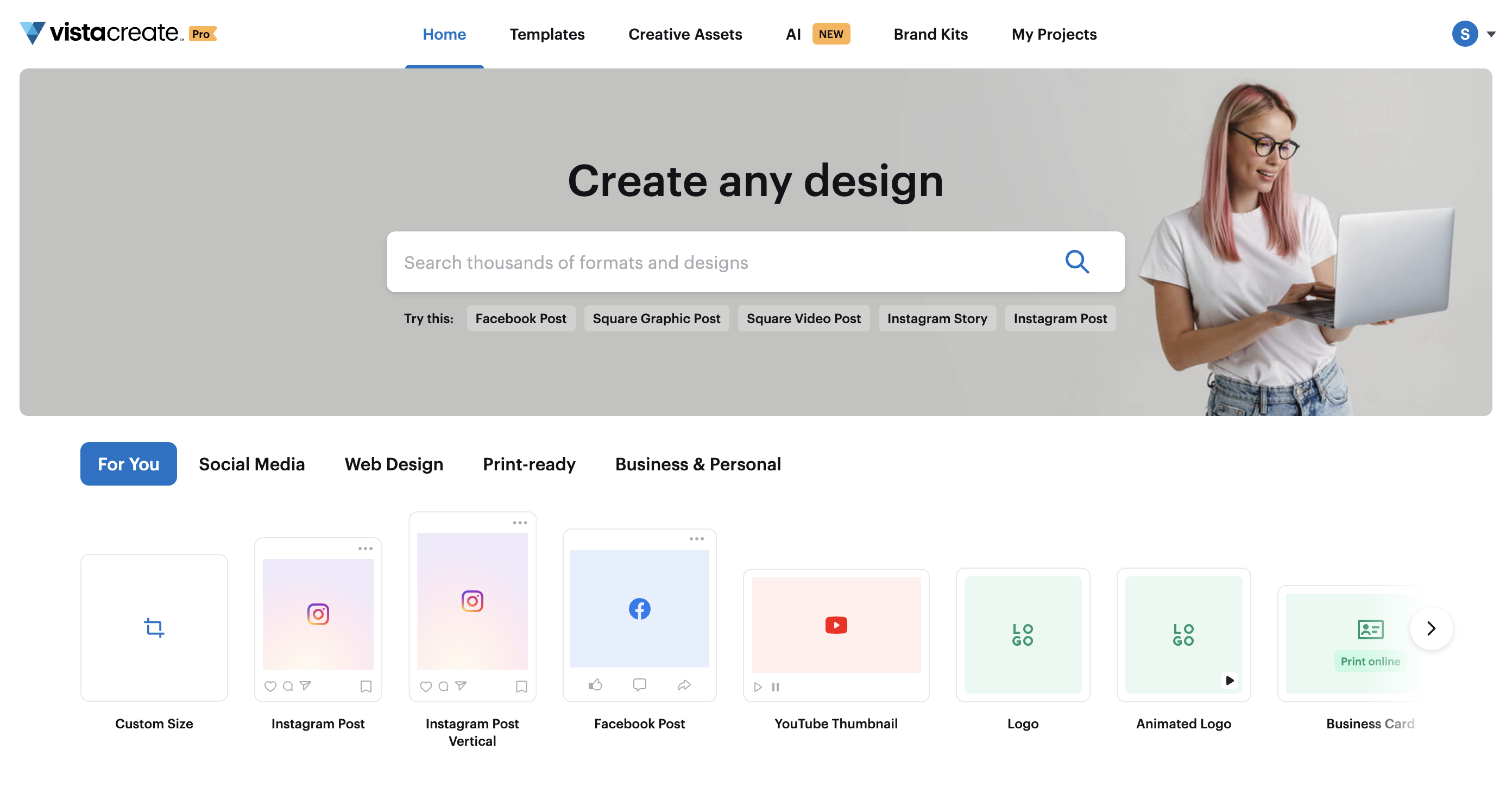Go to the Home tab
This screenshot has width=1512, height=793.
444,34
